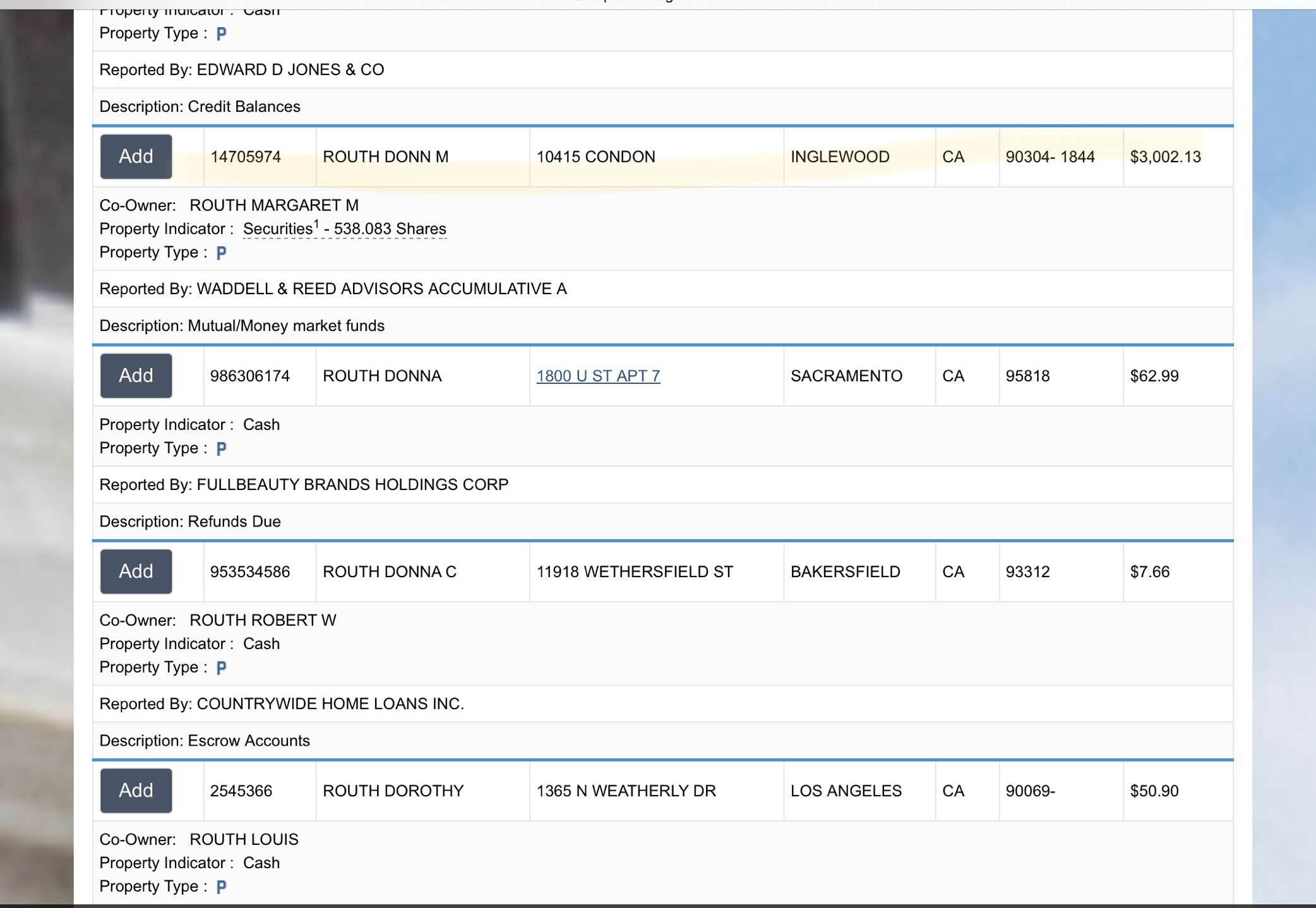Viewport: 1316px width, 908px height.
Task: Click address 1365 N WEATHERLY DR
Action: pyautogui.click(x=626, y=791)
